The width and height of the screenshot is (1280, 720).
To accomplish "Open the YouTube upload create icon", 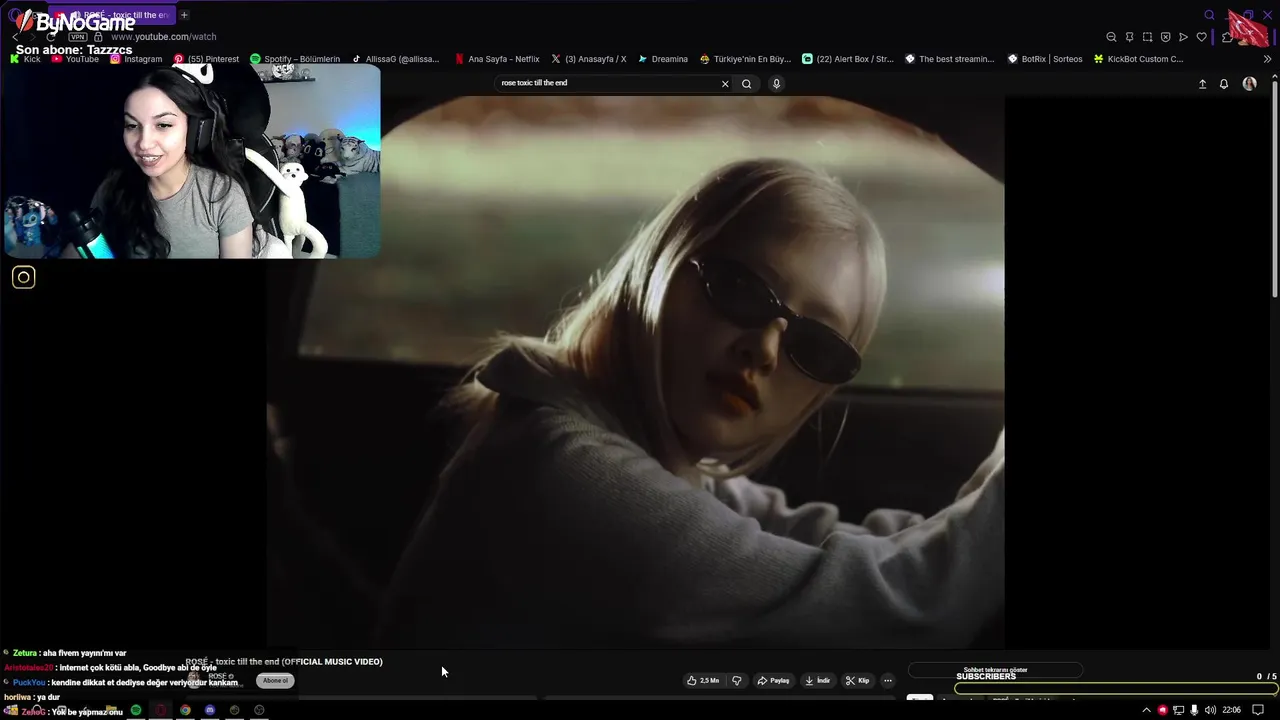I will pyautogui.click(x=1202, y=84).
